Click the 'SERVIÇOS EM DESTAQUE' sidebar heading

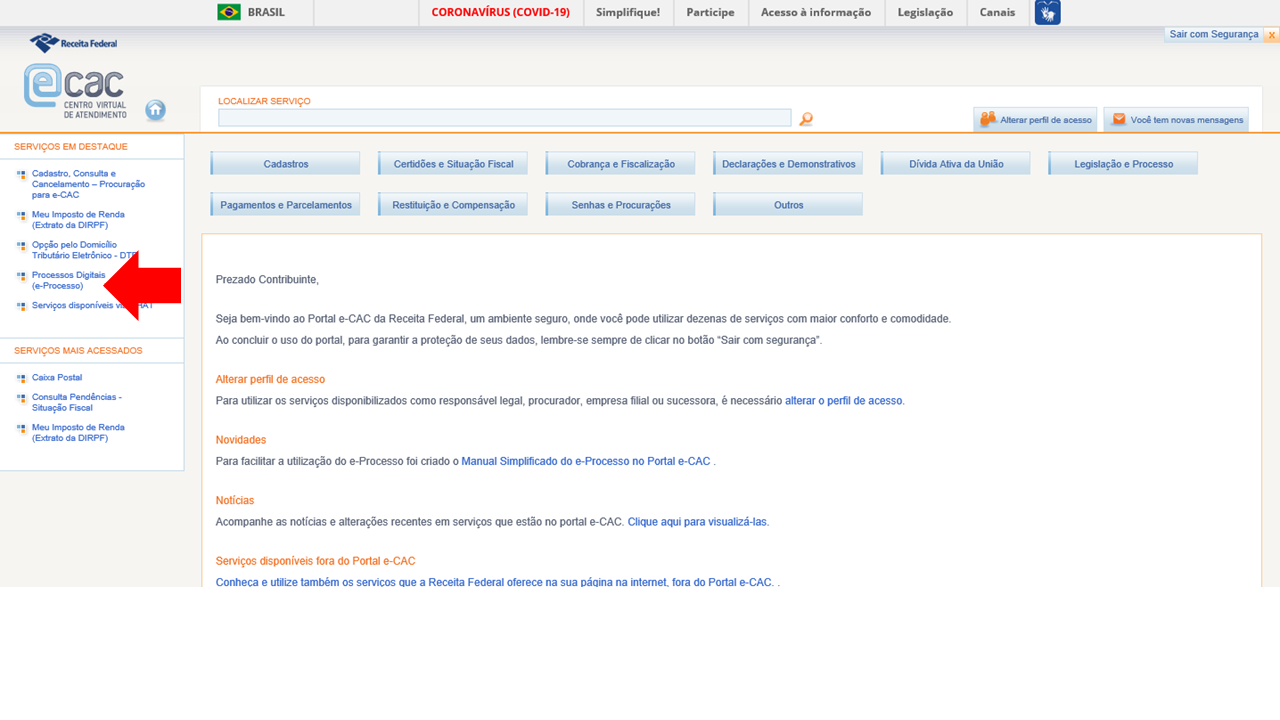coord(71,147)
